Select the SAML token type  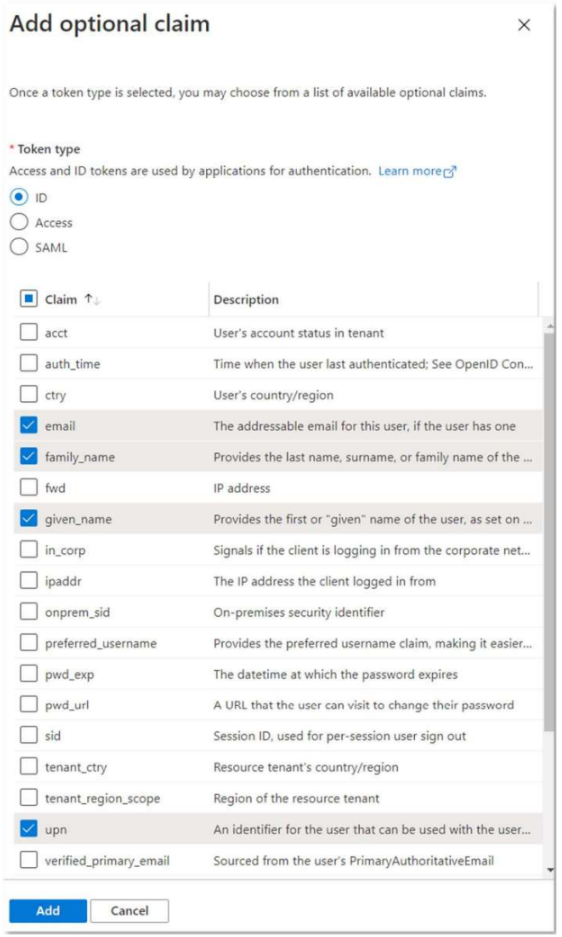19,247
